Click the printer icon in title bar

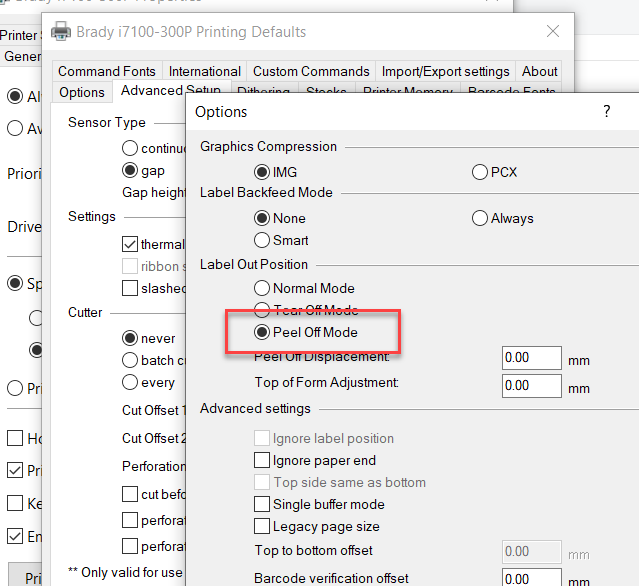coord(61,32)
